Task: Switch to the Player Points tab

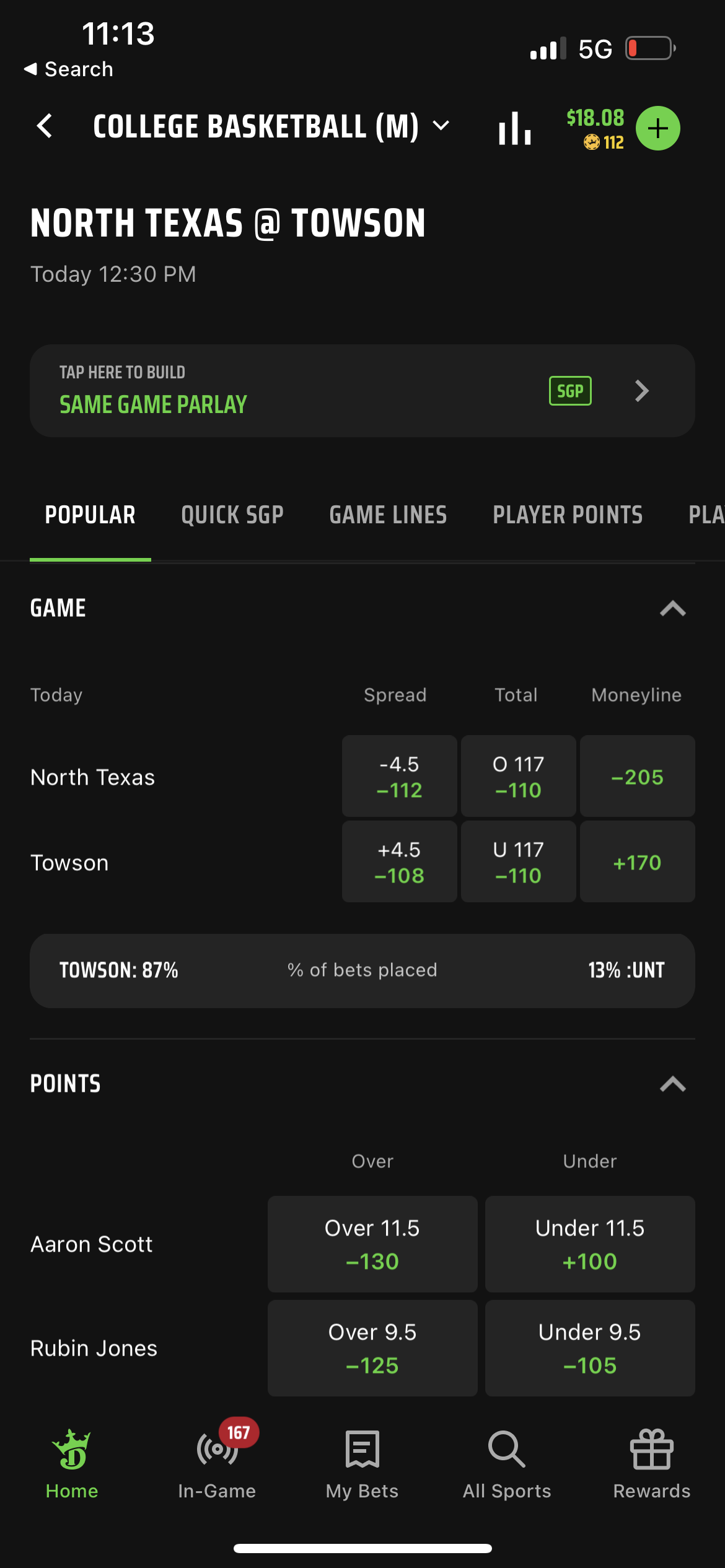Action: [568, 515]
